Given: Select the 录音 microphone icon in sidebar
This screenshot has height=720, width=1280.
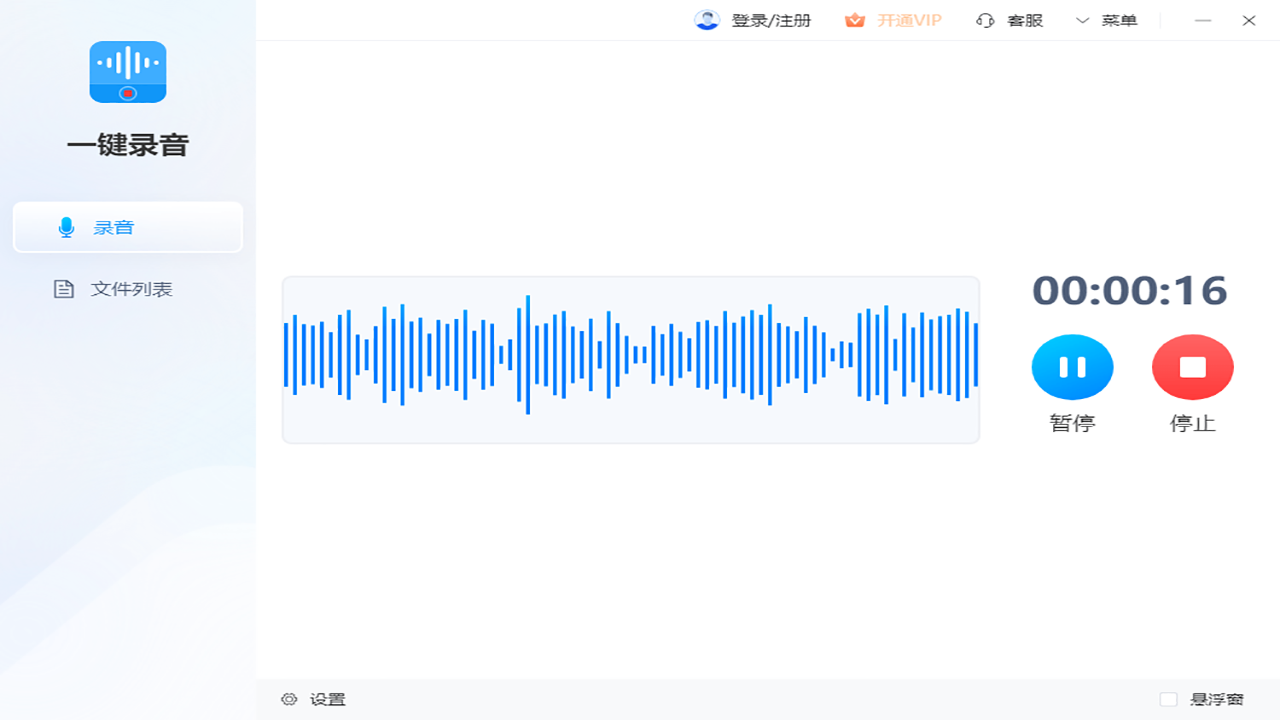Looking at the screenshot, I should point(66,227).
